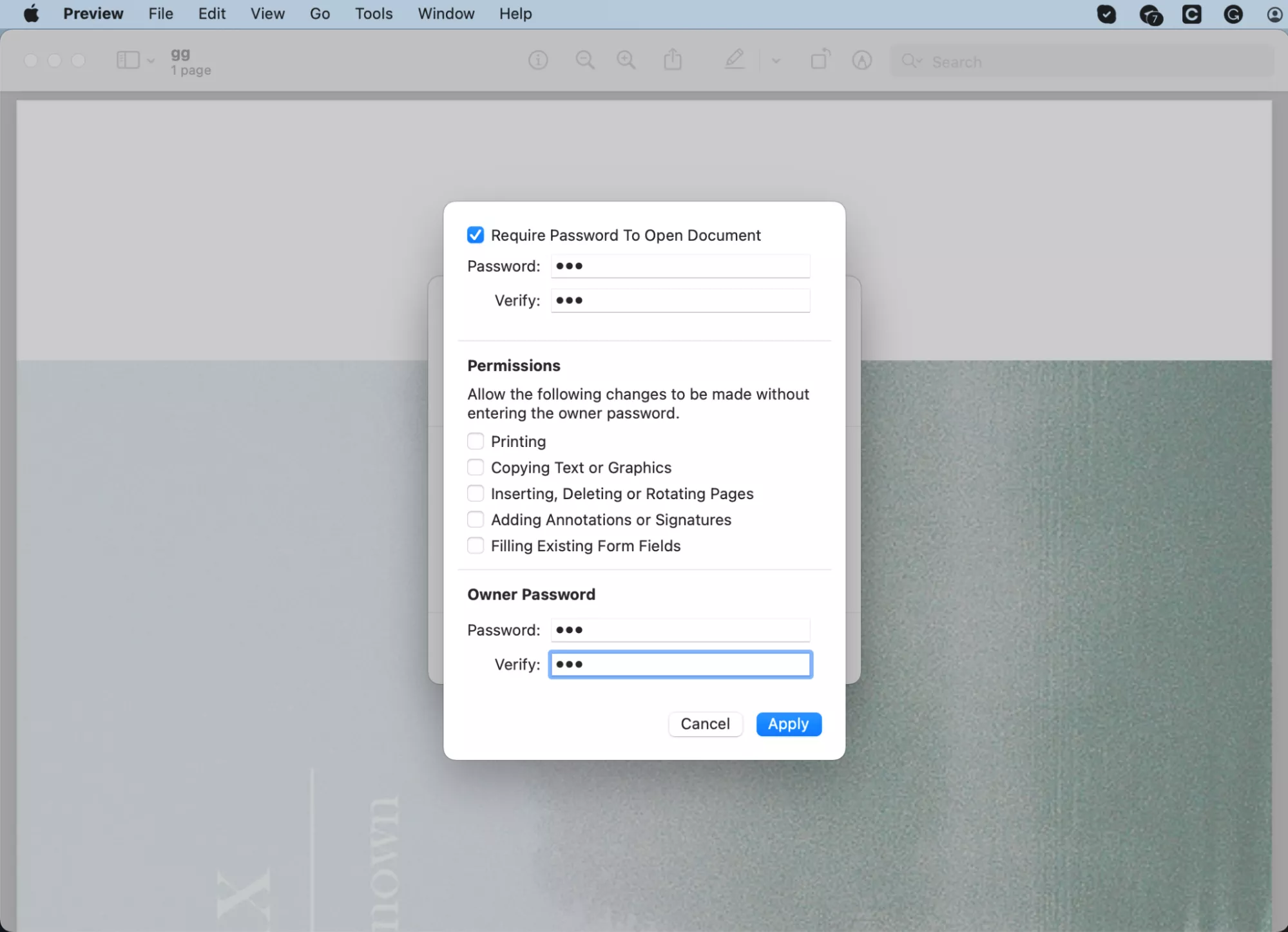This screenshot has height=932, width=1288.
Task: Open the sidebar view options chevron
Action: pyautogui.click(x=151, y=61)
